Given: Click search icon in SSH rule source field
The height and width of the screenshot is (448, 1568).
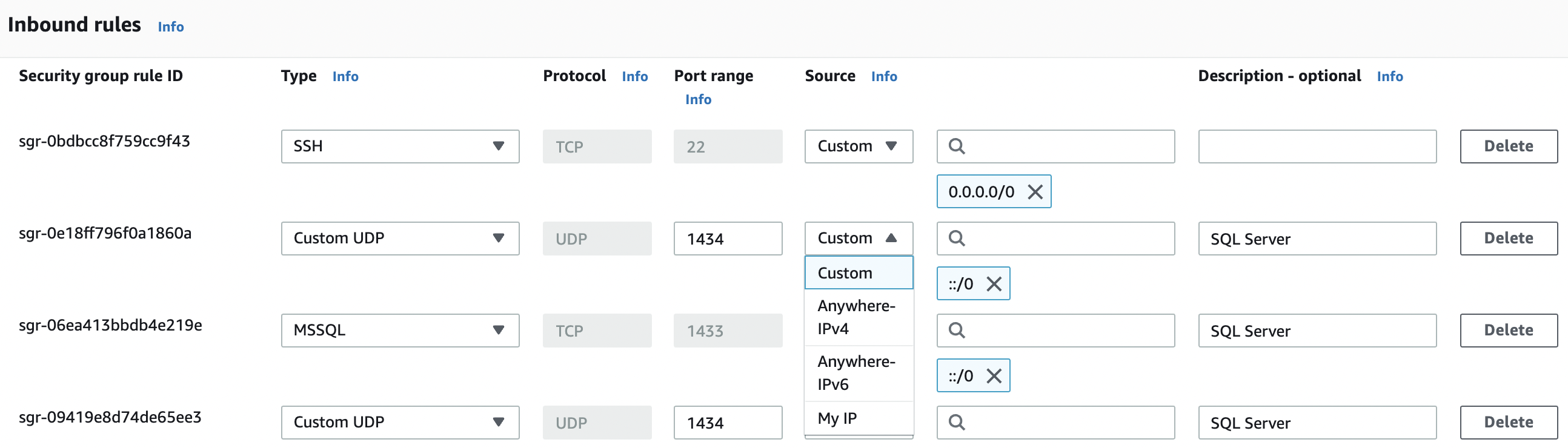Looking at the screenshot, I should pyautogui.click(x=956, y=147).
